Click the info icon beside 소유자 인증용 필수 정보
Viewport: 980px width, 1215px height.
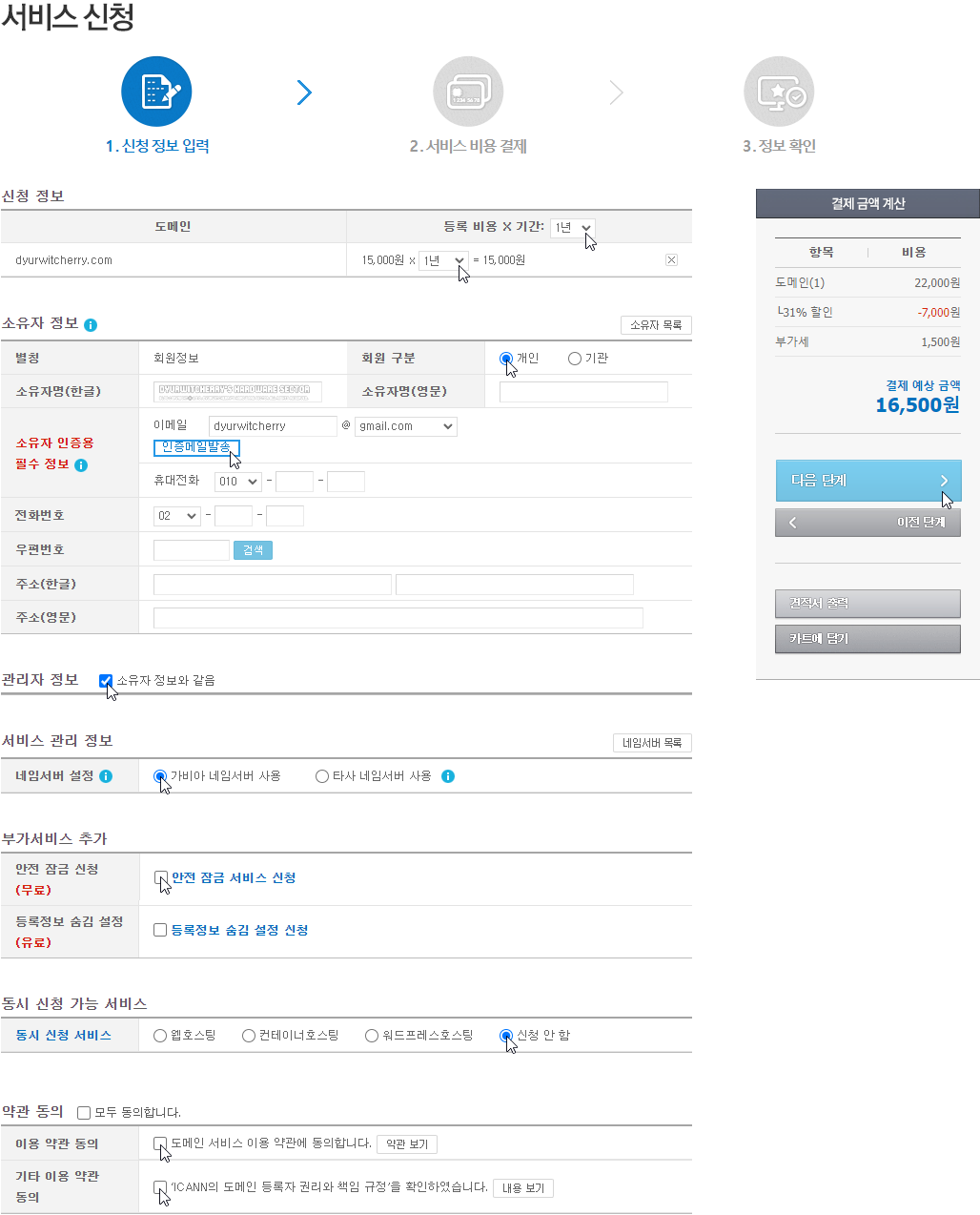[x=82, y=465]
